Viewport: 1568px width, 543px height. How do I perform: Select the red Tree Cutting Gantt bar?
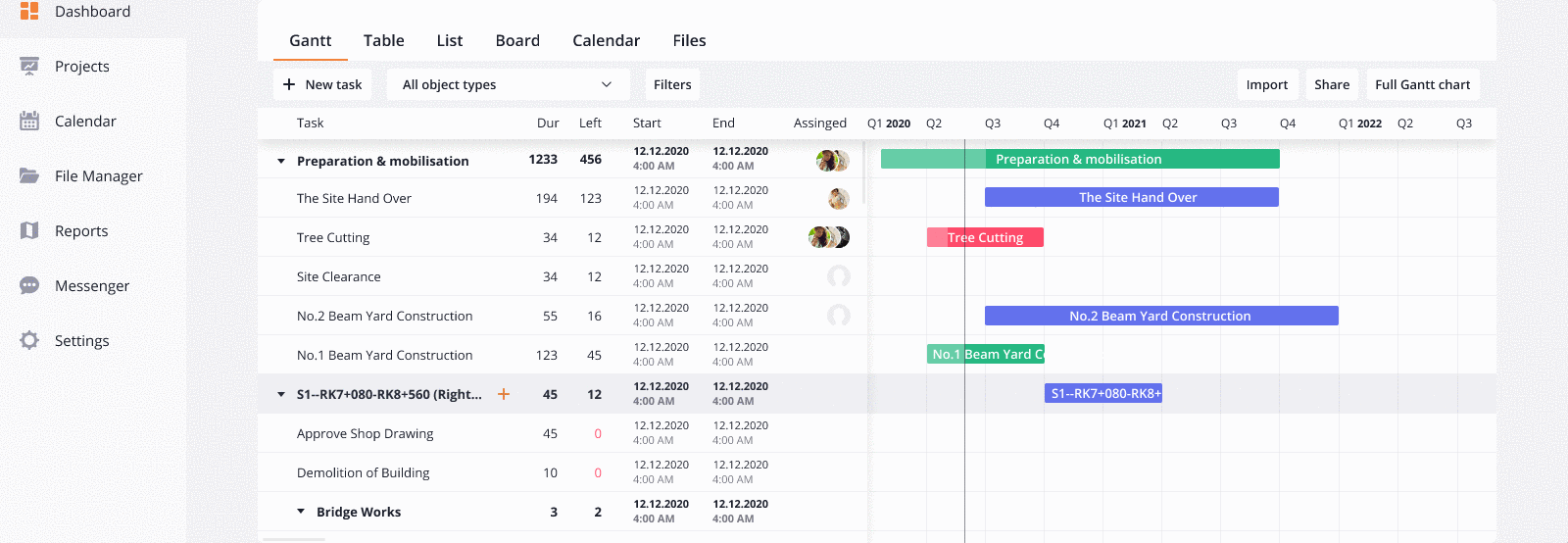(x=985, y=237)
